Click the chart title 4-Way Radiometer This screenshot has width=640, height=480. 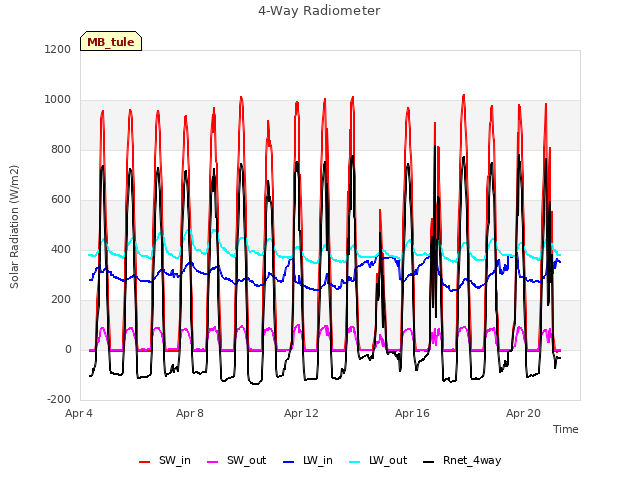coord(319,11)
